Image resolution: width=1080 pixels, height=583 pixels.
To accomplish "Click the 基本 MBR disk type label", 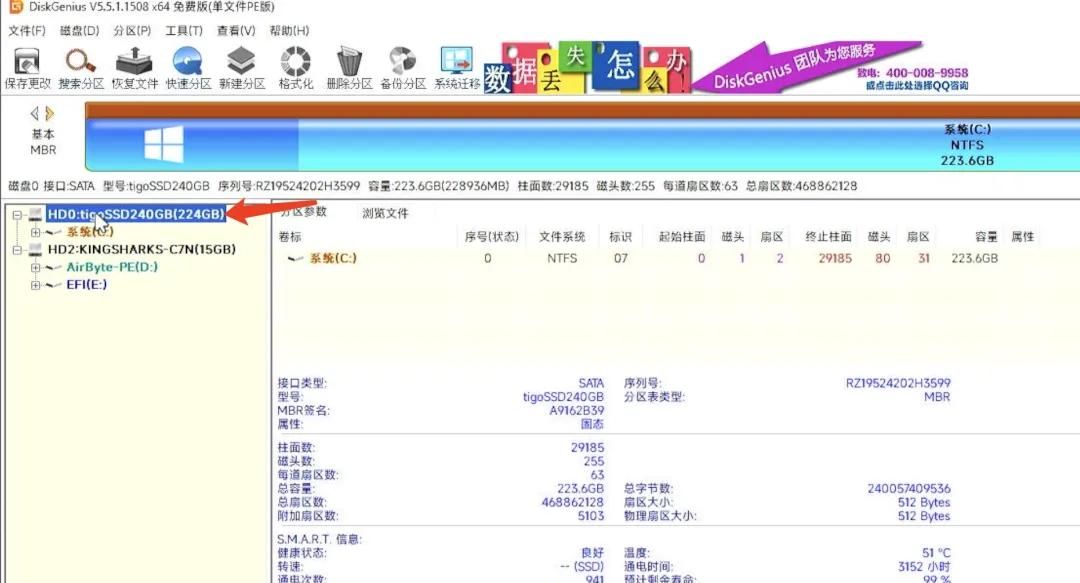I will (x=43, y=142).
